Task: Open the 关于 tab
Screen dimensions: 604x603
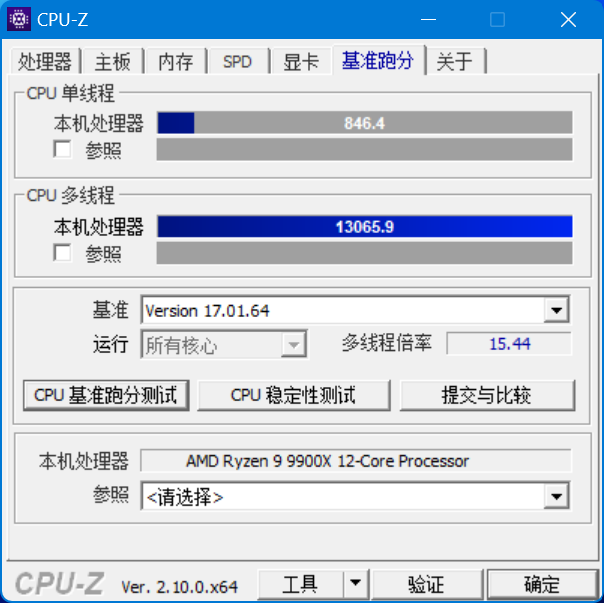Action: (455, 61)
